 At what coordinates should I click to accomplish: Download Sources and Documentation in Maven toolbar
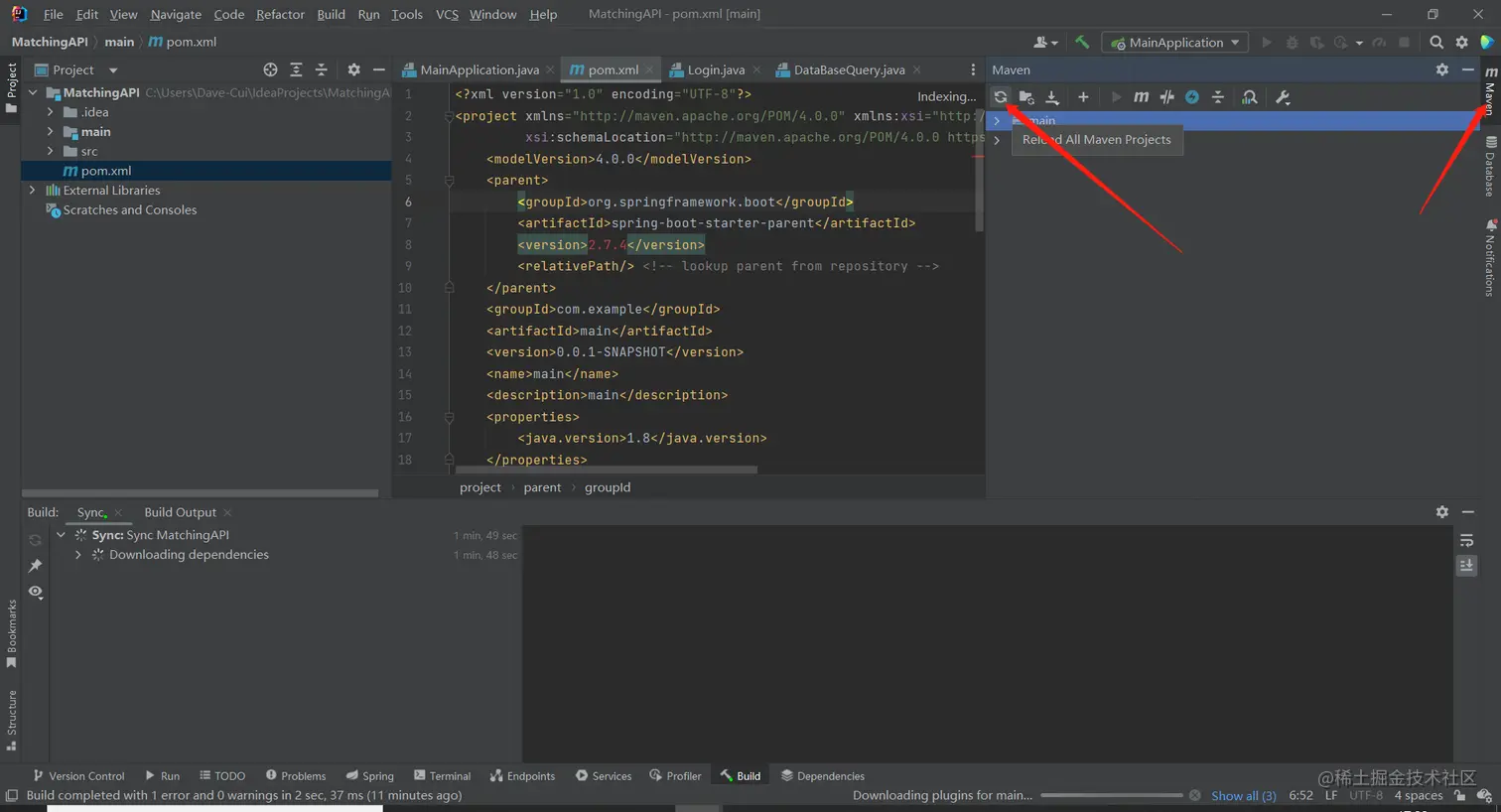point(1053,96)
